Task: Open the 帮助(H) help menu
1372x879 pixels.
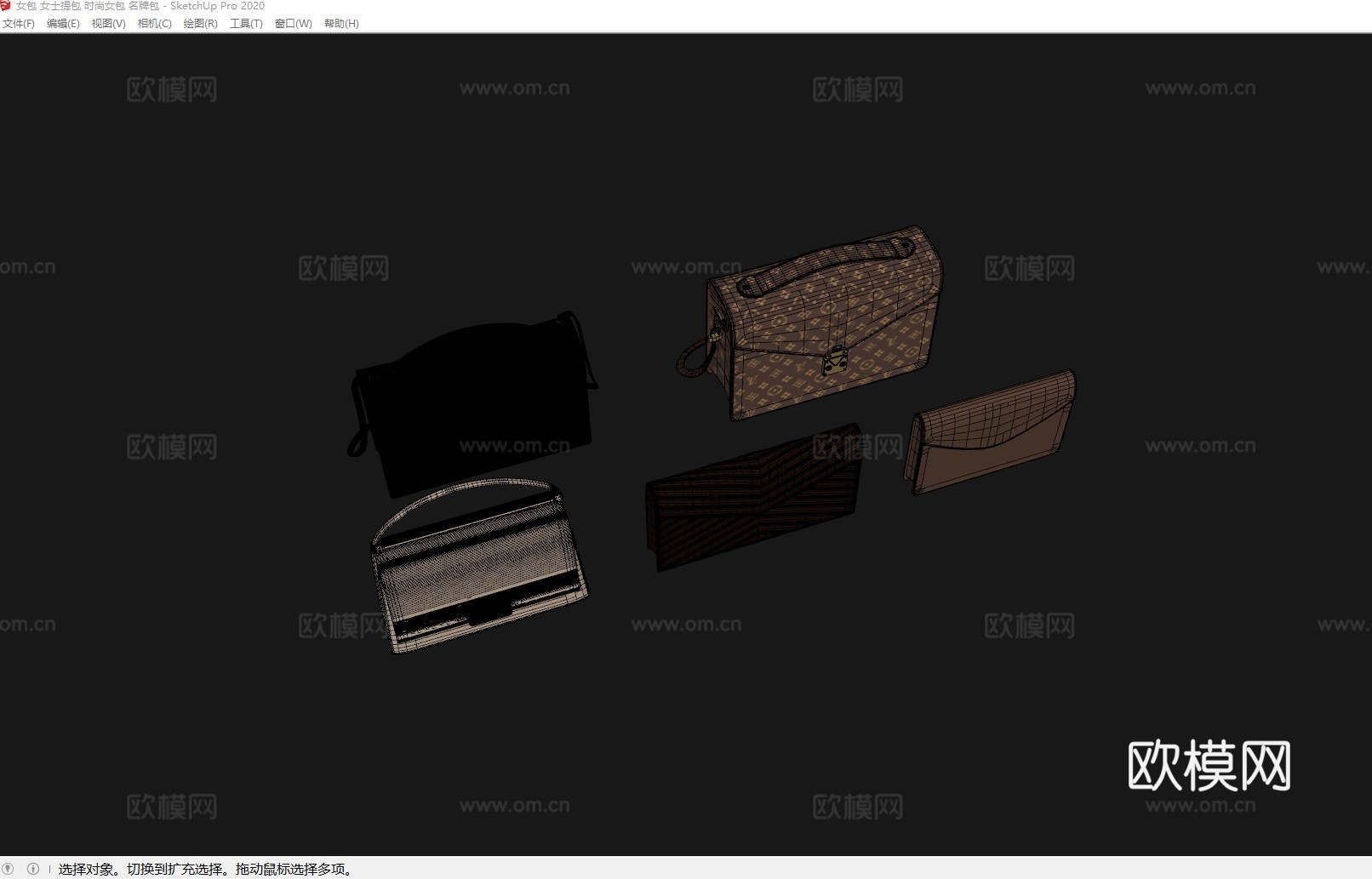Action: (341, 24)
